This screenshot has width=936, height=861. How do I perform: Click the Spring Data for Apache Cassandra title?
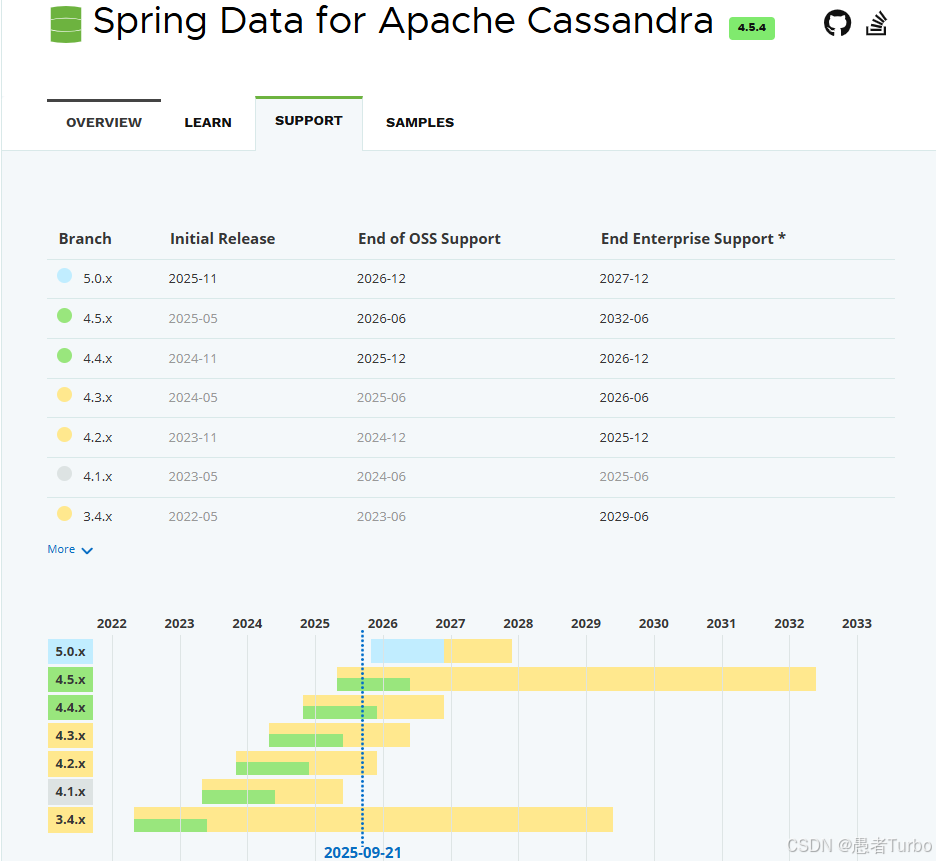[x=403, y=21]
